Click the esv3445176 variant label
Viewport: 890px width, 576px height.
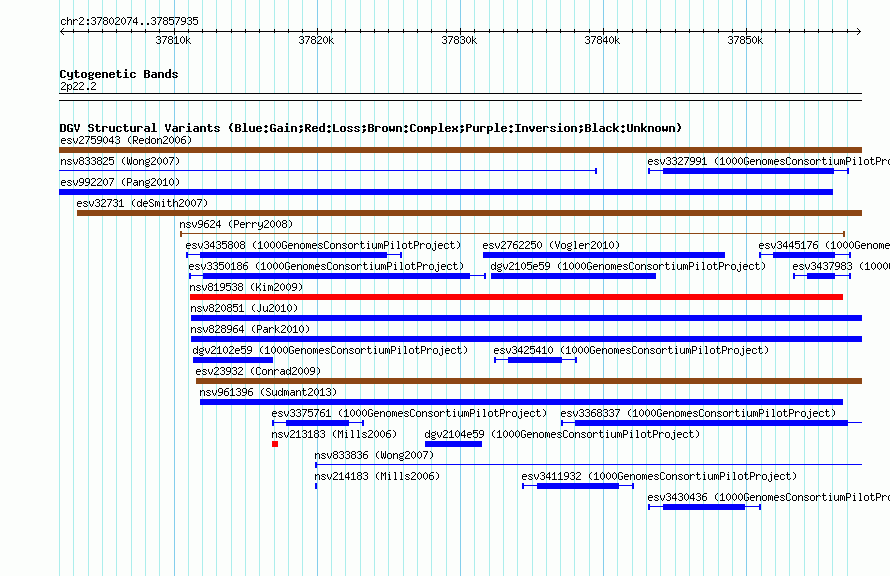pyautogui.click(x=824, y=245)
